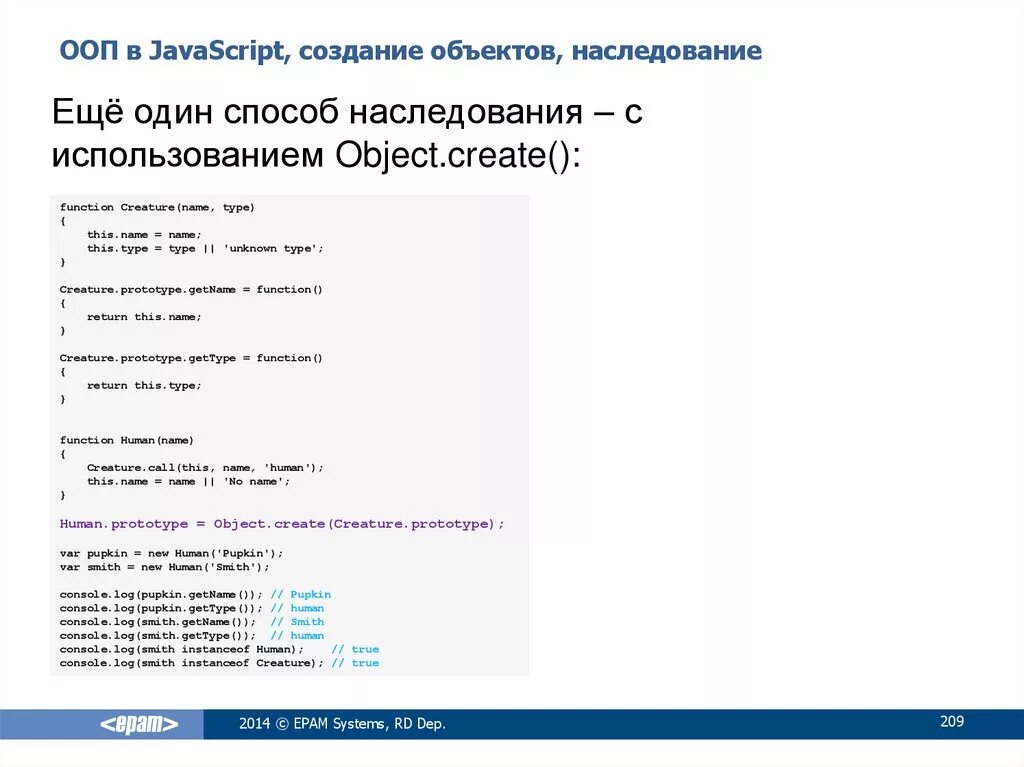Click the line 'return this.name;'

[x=144, y=317]
